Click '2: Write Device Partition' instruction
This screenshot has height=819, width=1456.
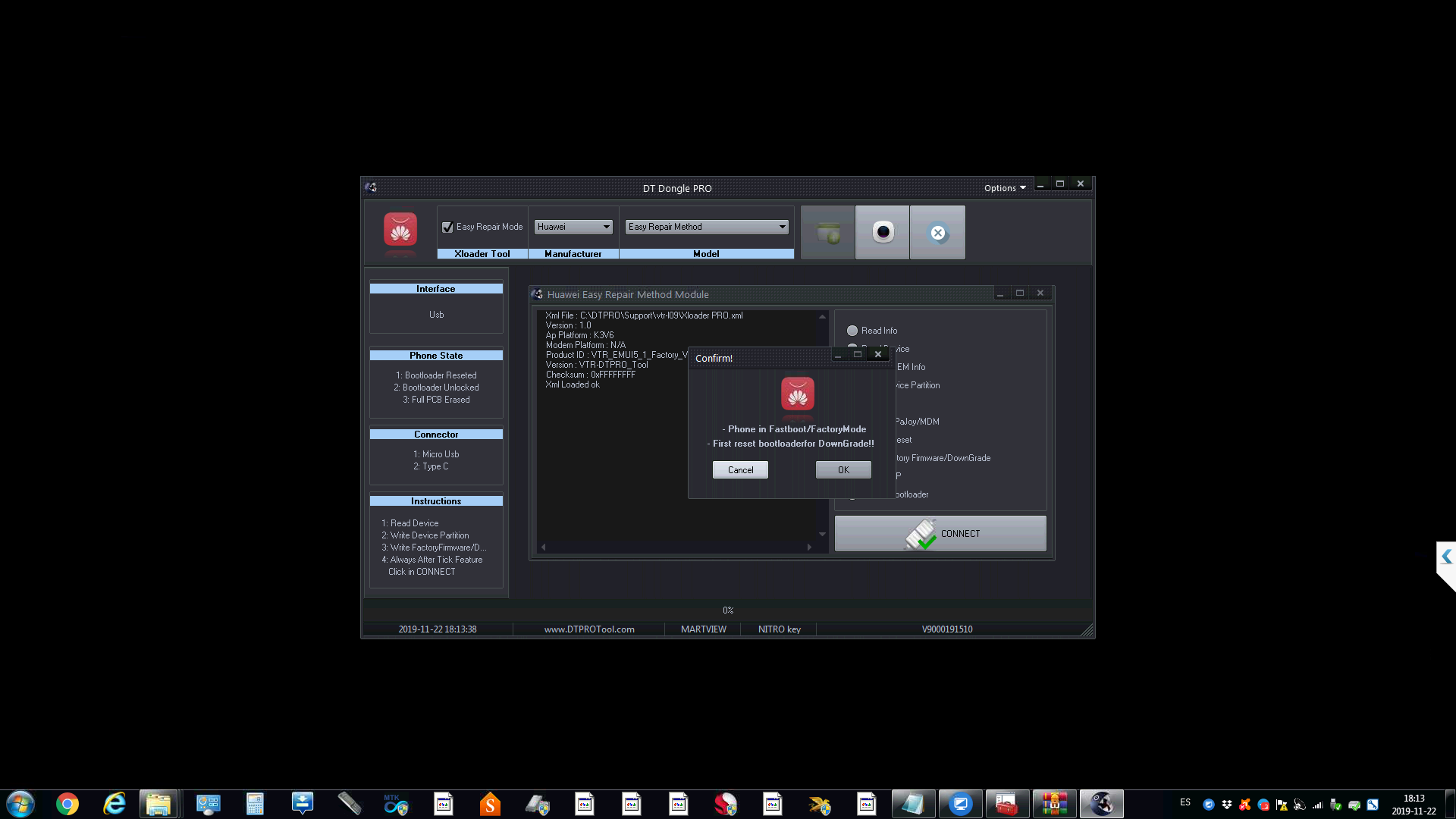click(425, 535)
